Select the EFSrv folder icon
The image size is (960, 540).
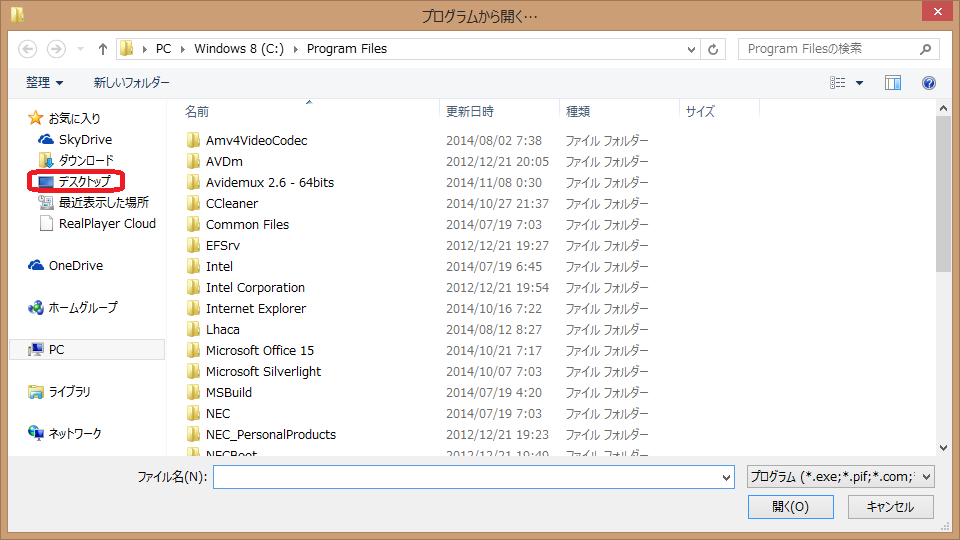193,246
